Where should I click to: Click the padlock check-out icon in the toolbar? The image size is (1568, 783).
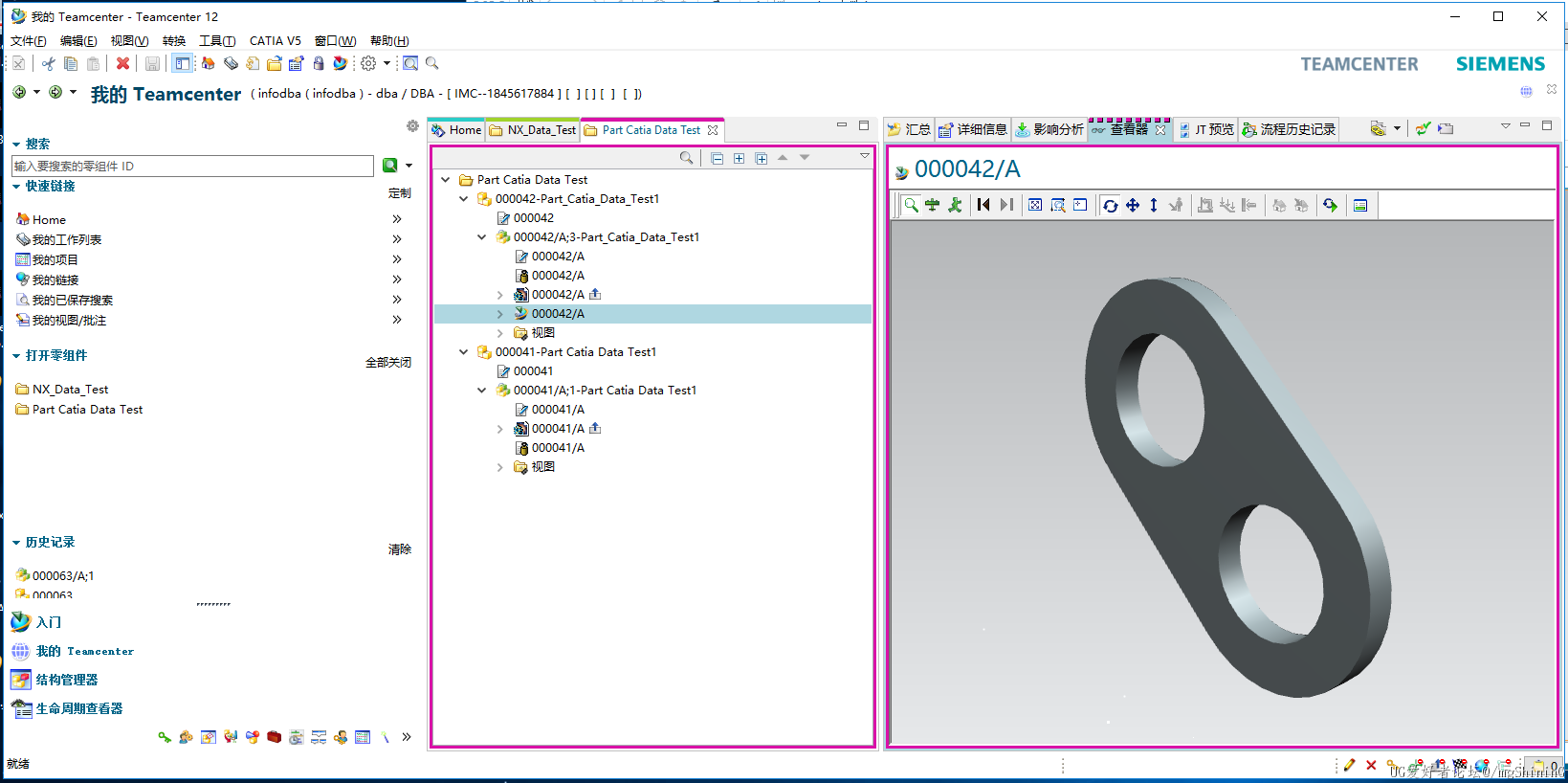[319, 63]
